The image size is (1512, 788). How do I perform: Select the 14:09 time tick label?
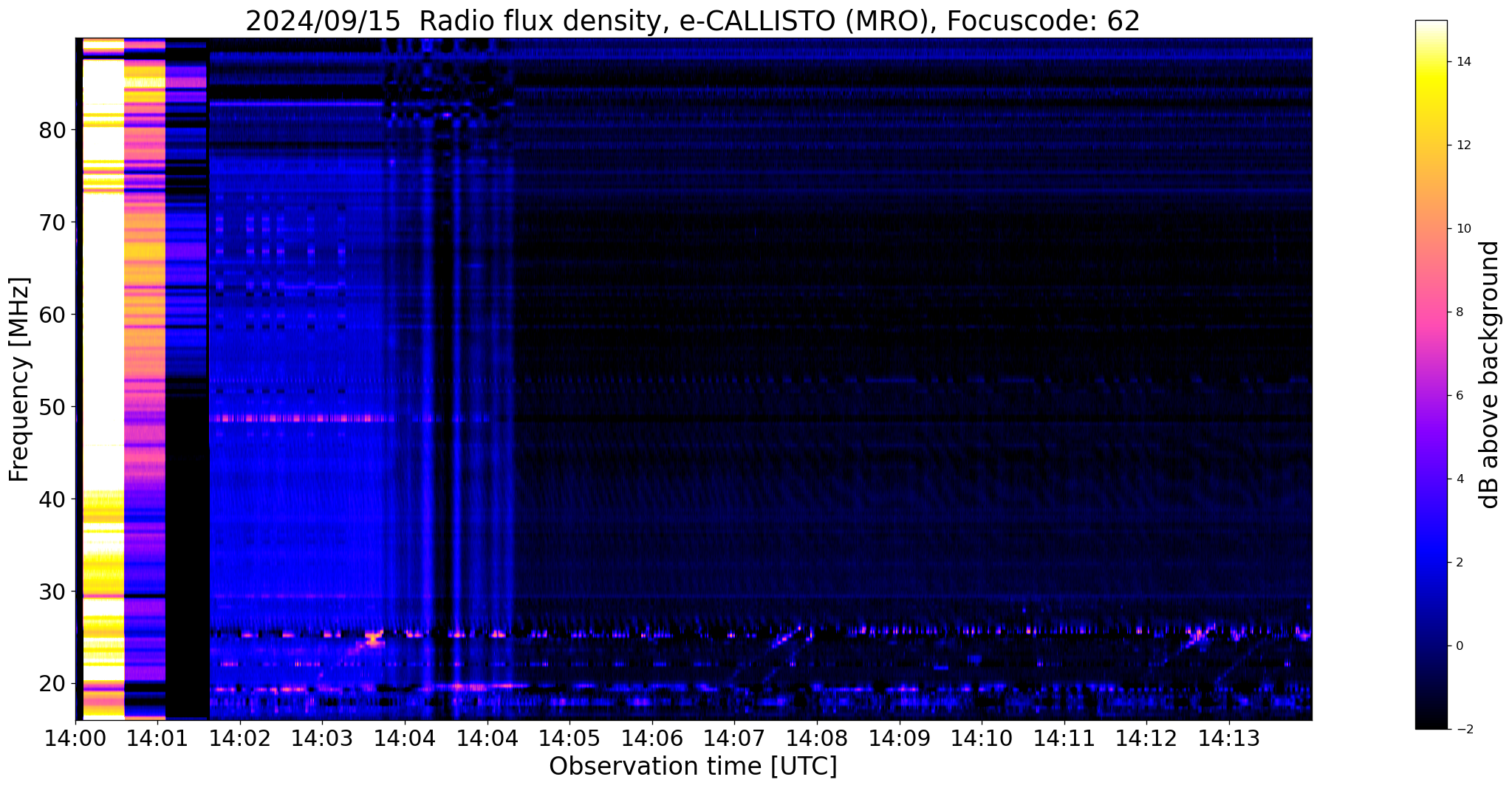pos(899,737)
